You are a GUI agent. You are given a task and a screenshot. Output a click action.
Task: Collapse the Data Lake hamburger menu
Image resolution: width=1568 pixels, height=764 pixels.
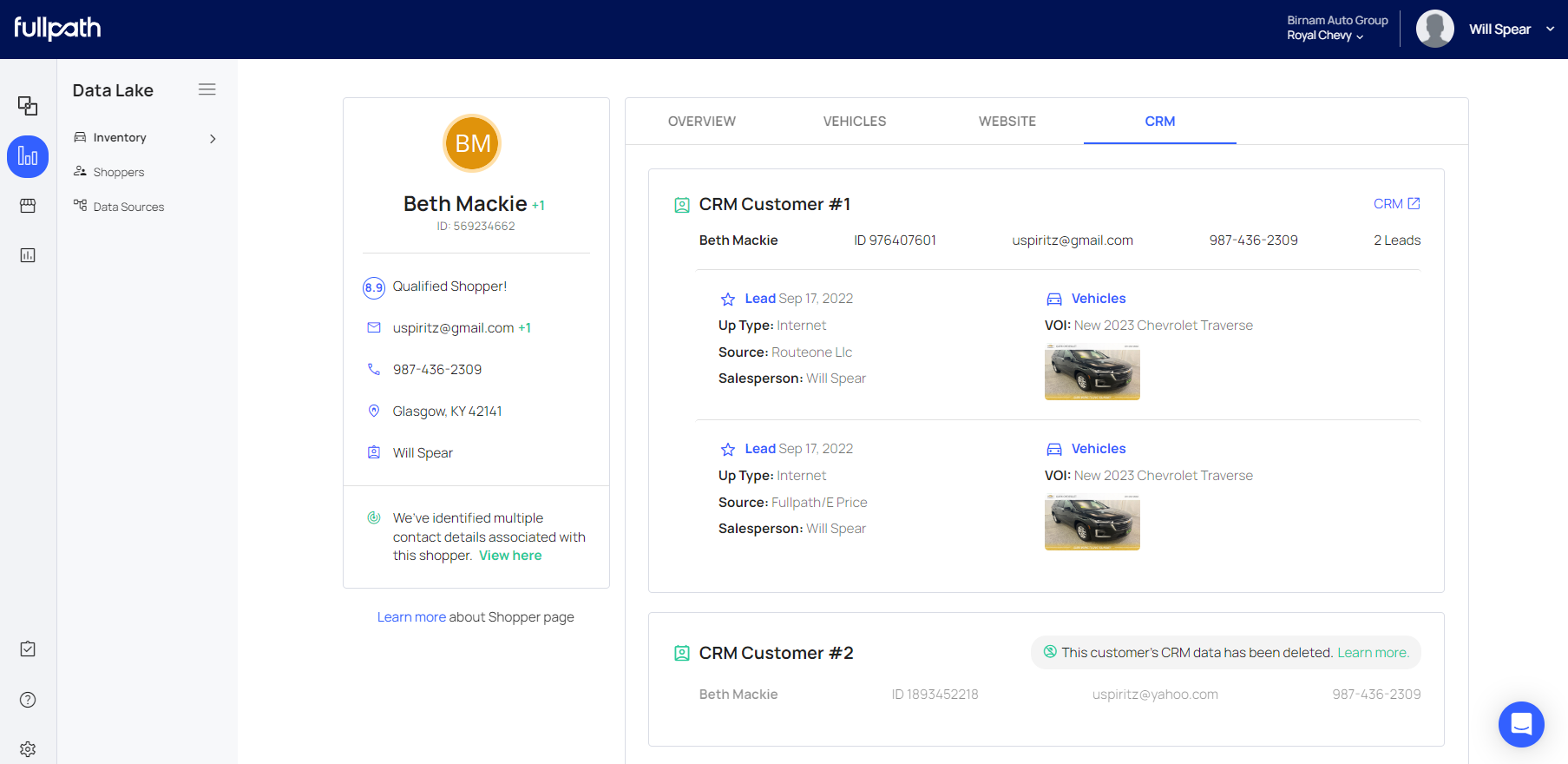[207, 89]
